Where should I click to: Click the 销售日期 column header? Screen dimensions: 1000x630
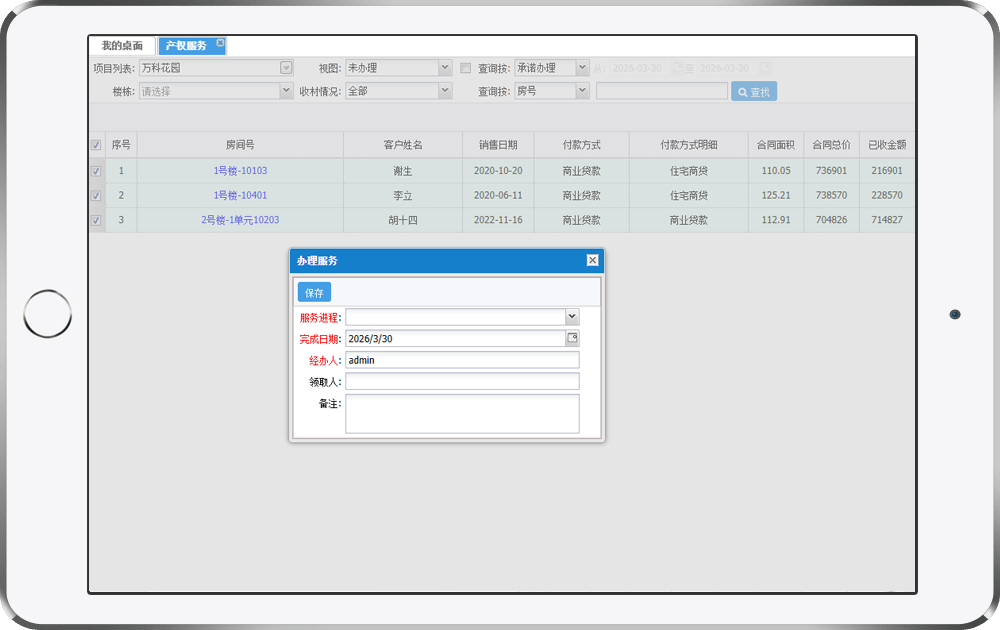[498, 145]
